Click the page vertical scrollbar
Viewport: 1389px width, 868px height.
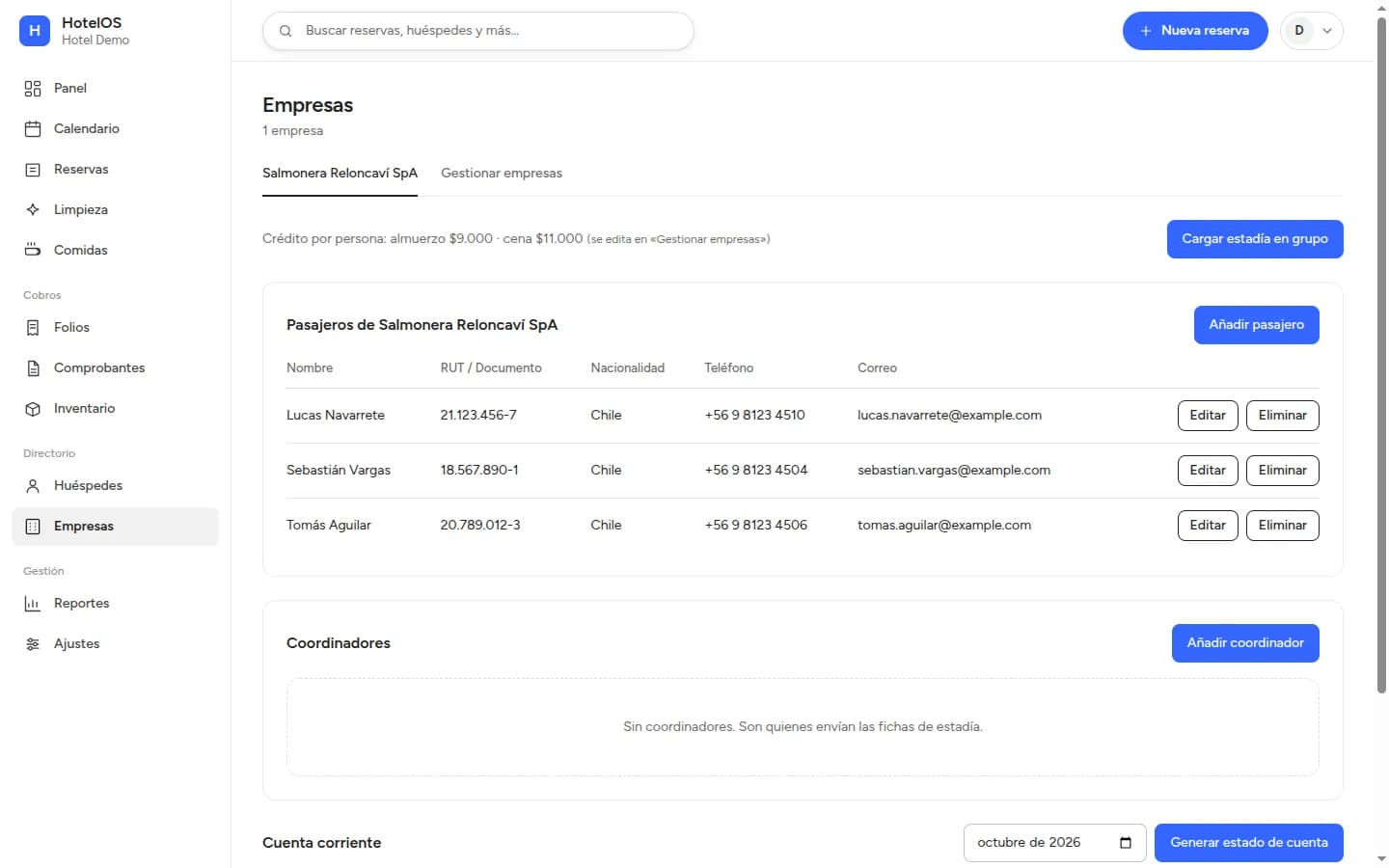coord(1381,355)
